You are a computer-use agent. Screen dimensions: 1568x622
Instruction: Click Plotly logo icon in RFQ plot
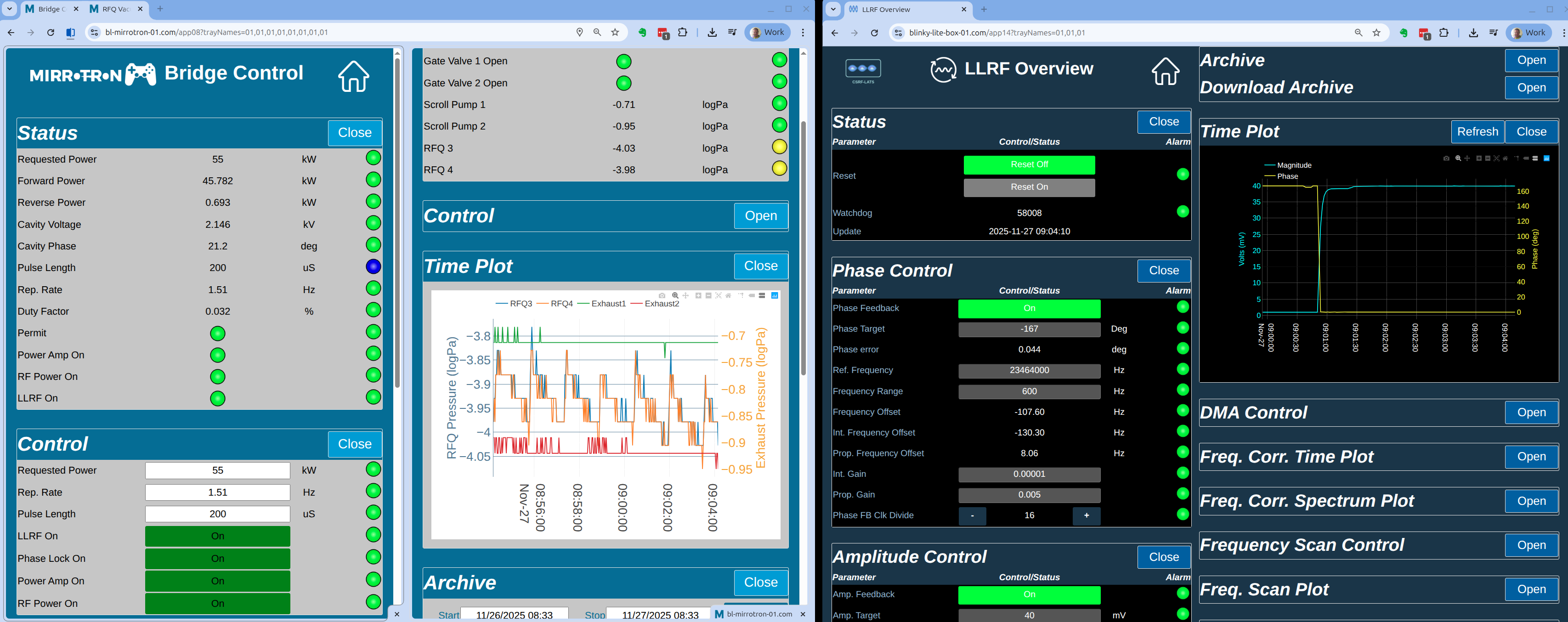tap(775, 296)
